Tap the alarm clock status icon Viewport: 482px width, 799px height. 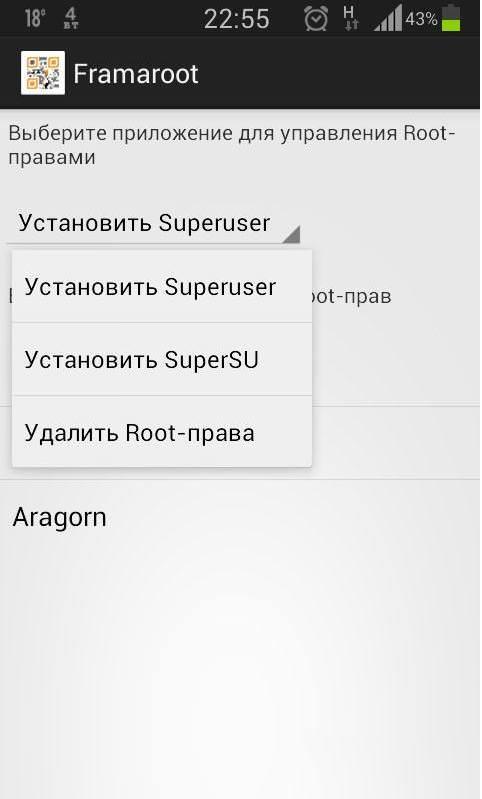[316, 19]
